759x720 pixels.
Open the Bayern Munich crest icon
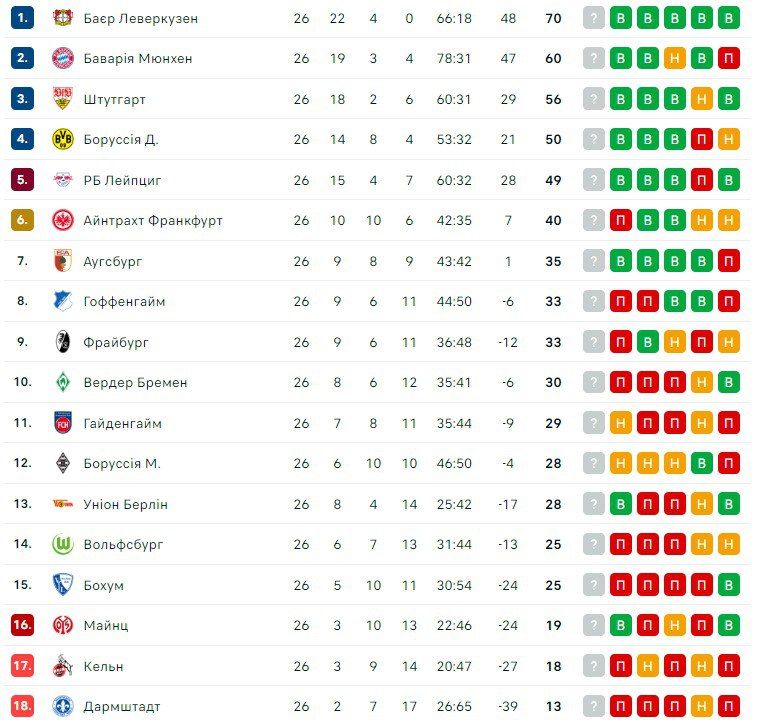pyautogui.click(x=63, y=58)
